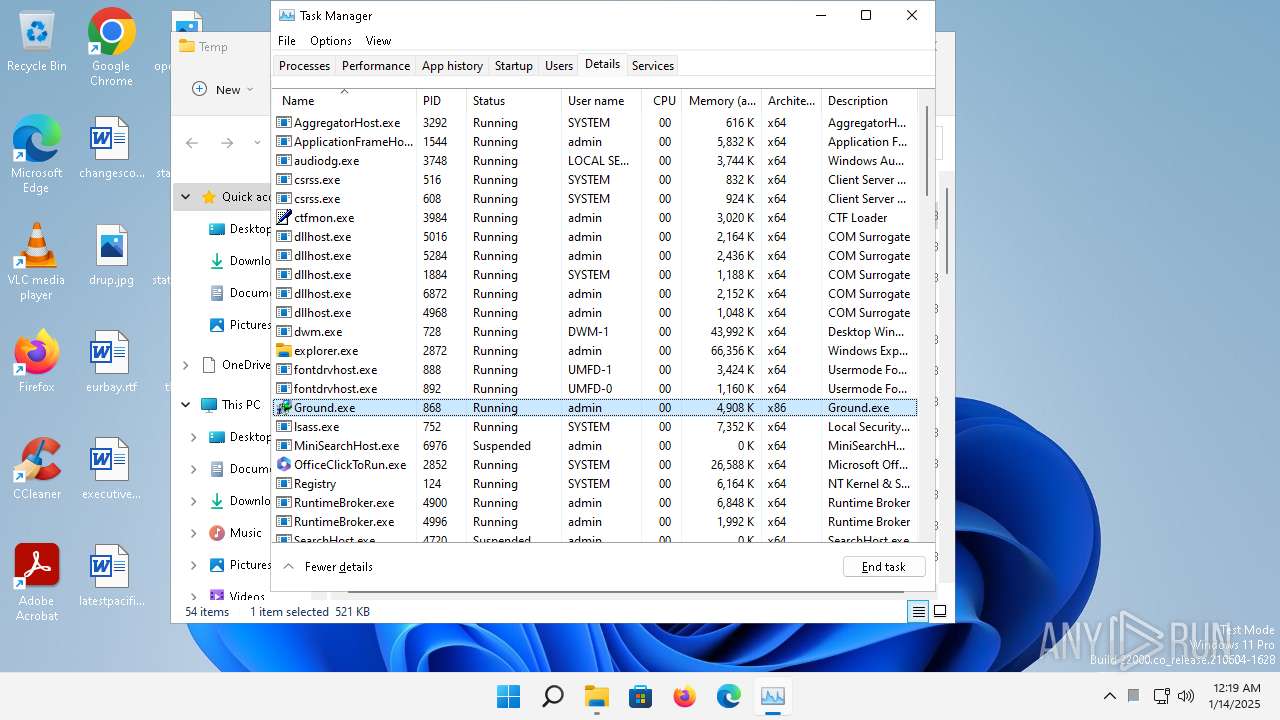Sort by the User name column header
Screen dimensions: 1280x720
pyautogui.click(x=602, y=101)
